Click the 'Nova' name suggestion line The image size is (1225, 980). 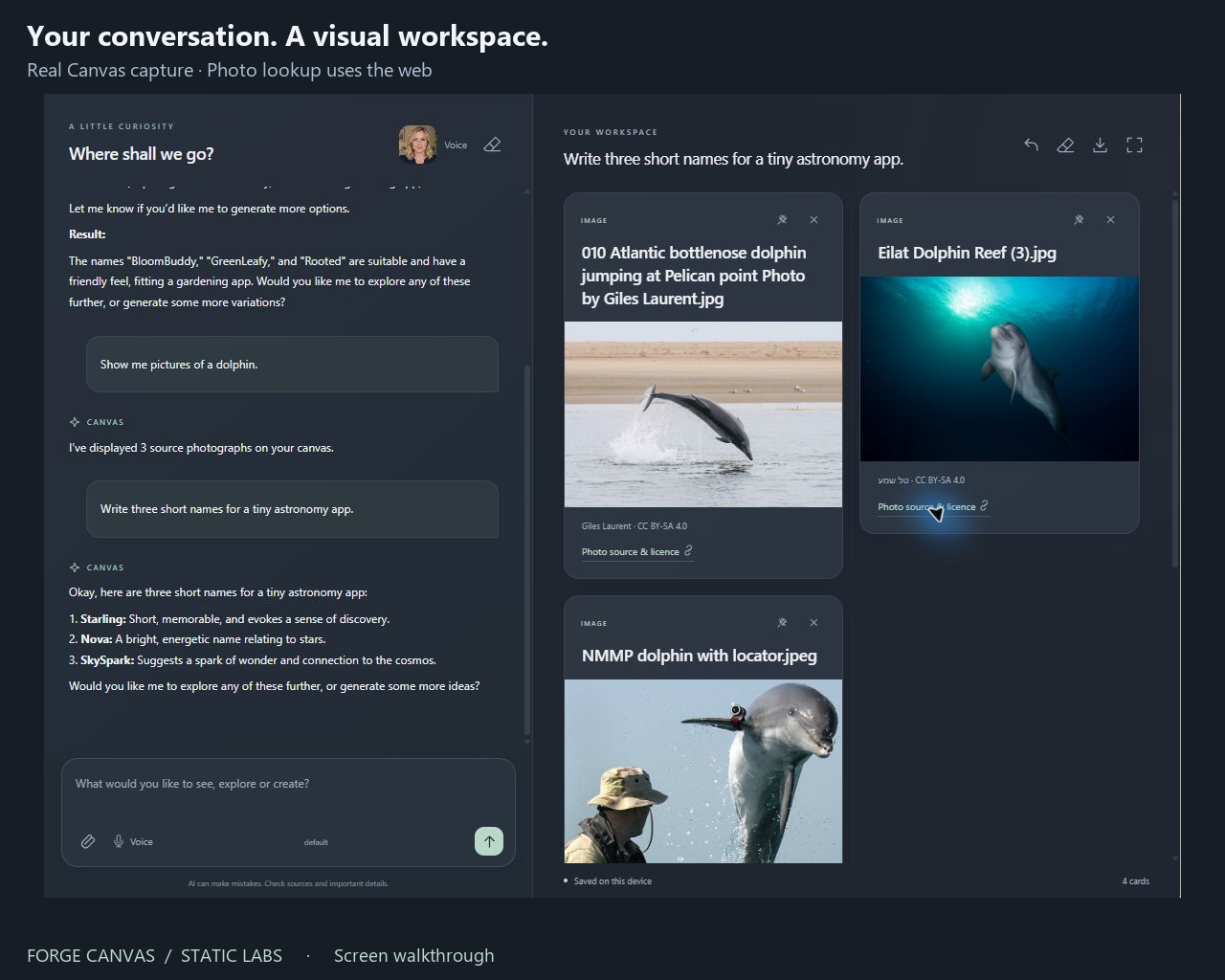point(197,639)
